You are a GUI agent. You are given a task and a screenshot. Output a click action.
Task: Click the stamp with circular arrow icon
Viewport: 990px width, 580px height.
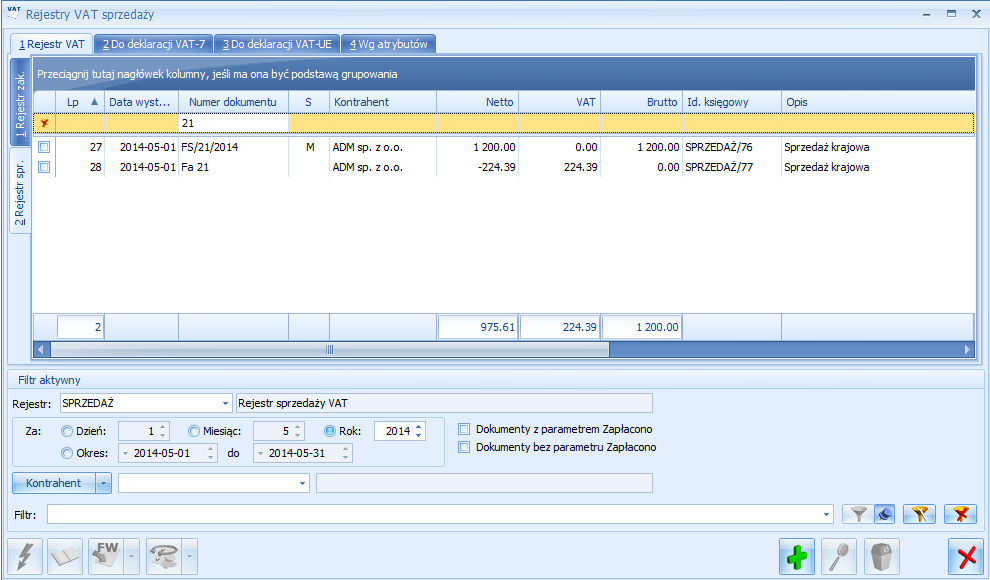click(x=164, y=556)
